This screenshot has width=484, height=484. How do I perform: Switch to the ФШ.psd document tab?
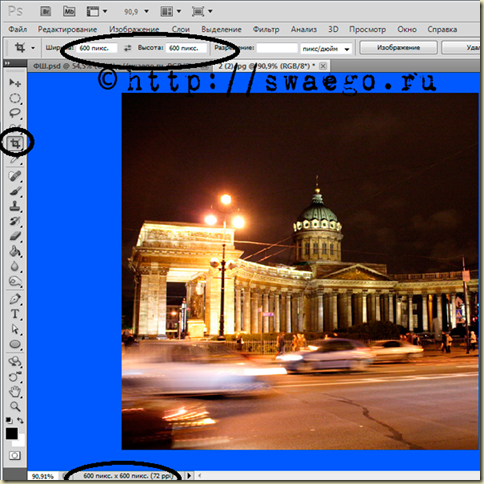120,66
